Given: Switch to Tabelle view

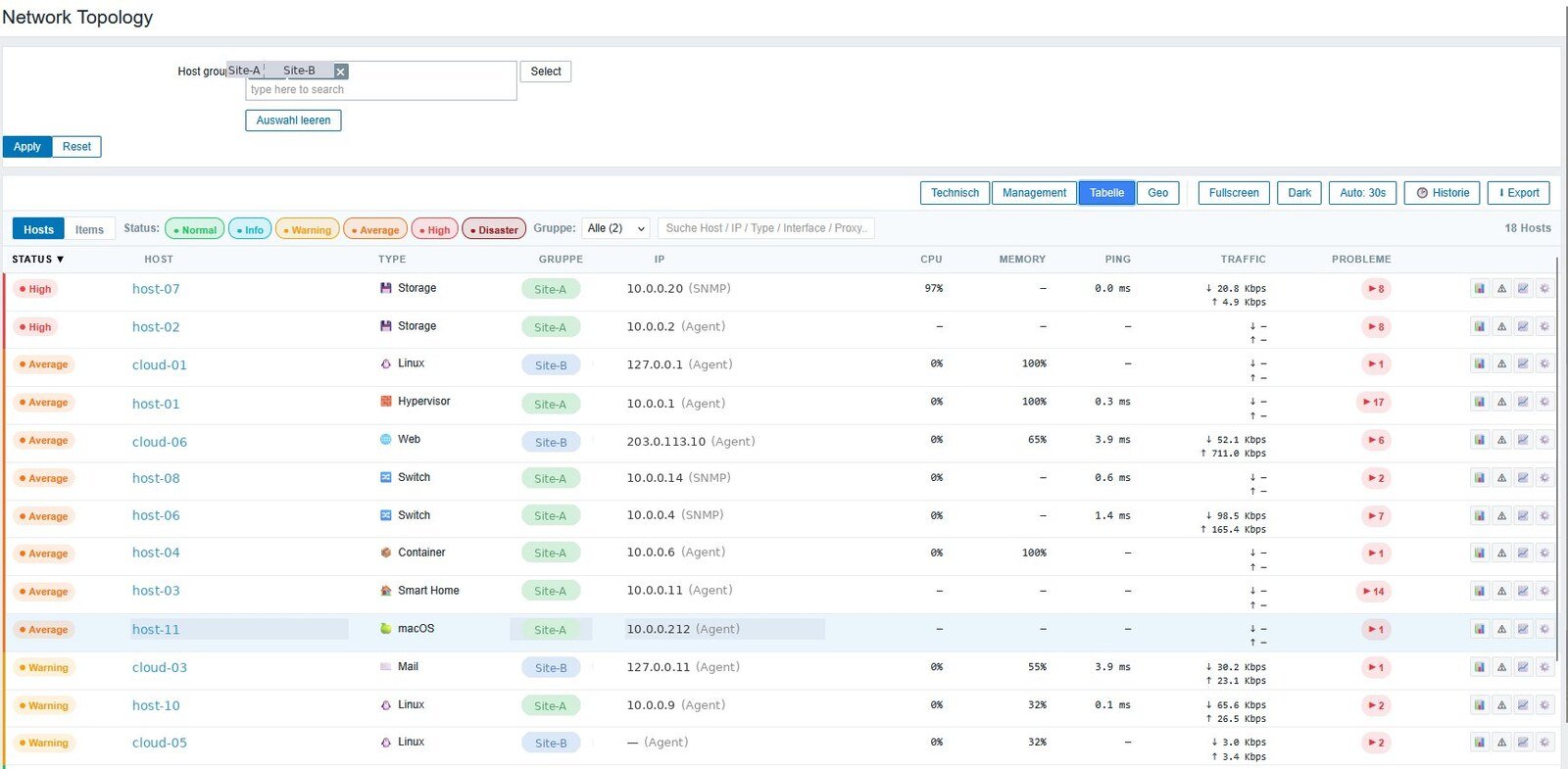Looking at the screenshot, I should point(1106,193).
